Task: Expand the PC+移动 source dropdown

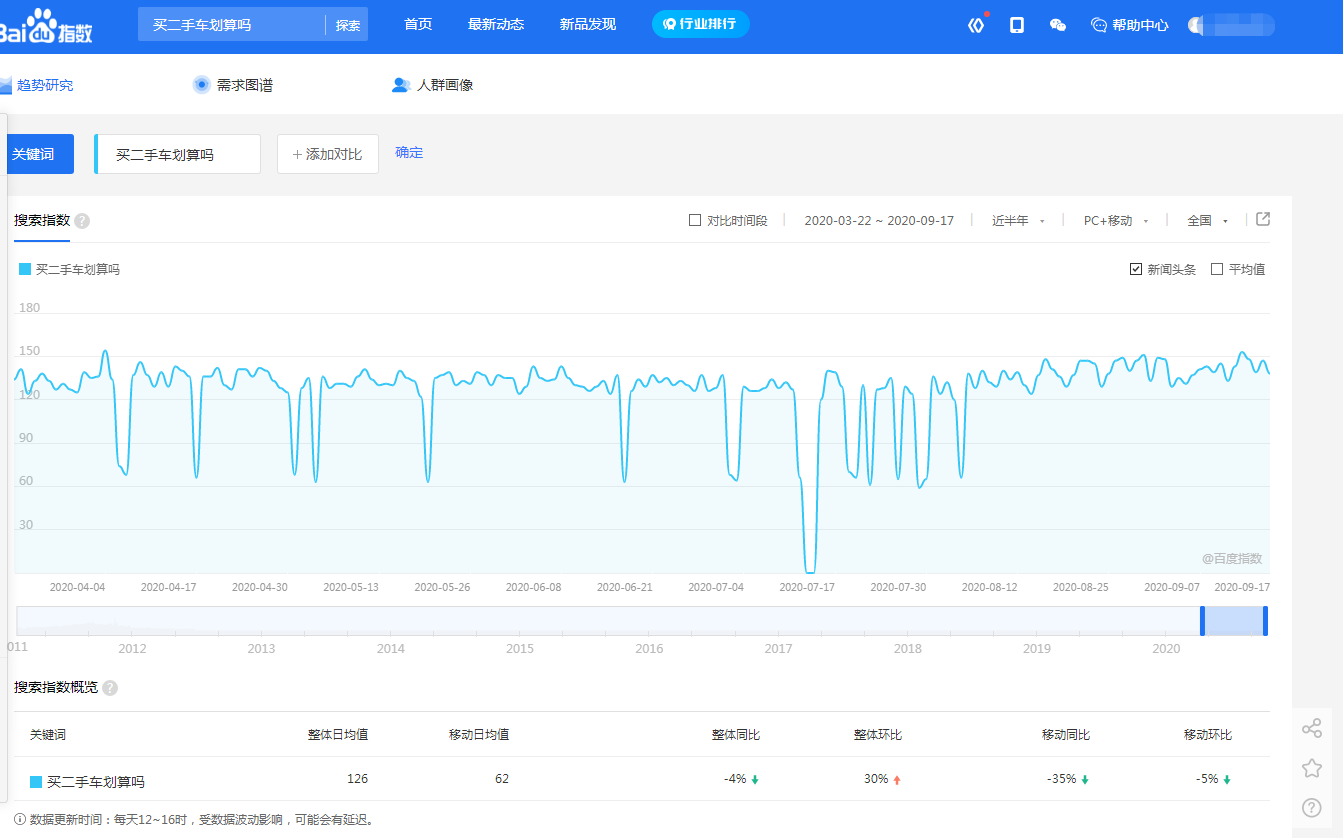Action: tap(1116, 221)
